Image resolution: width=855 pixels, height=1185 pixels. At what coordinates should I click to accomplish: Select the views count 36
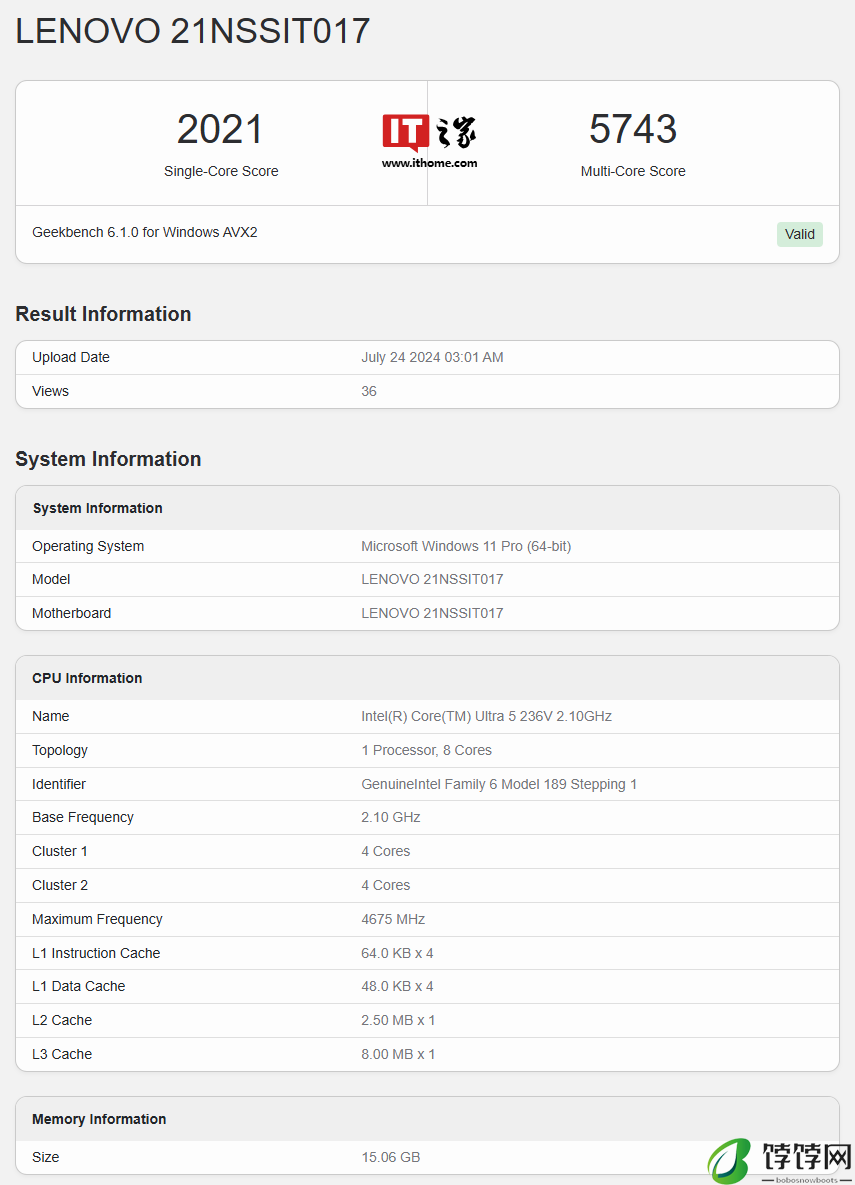pos(369,391)
